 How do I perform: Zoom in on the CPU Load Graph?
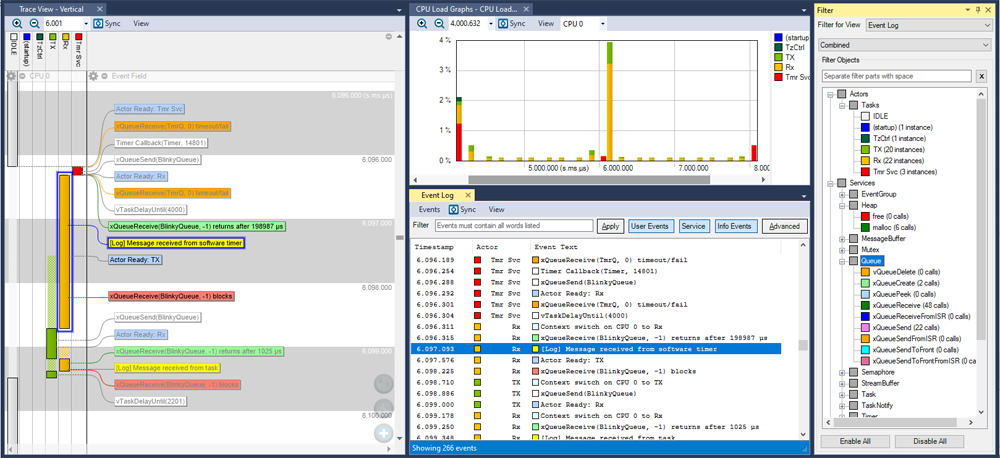point(422,23)
